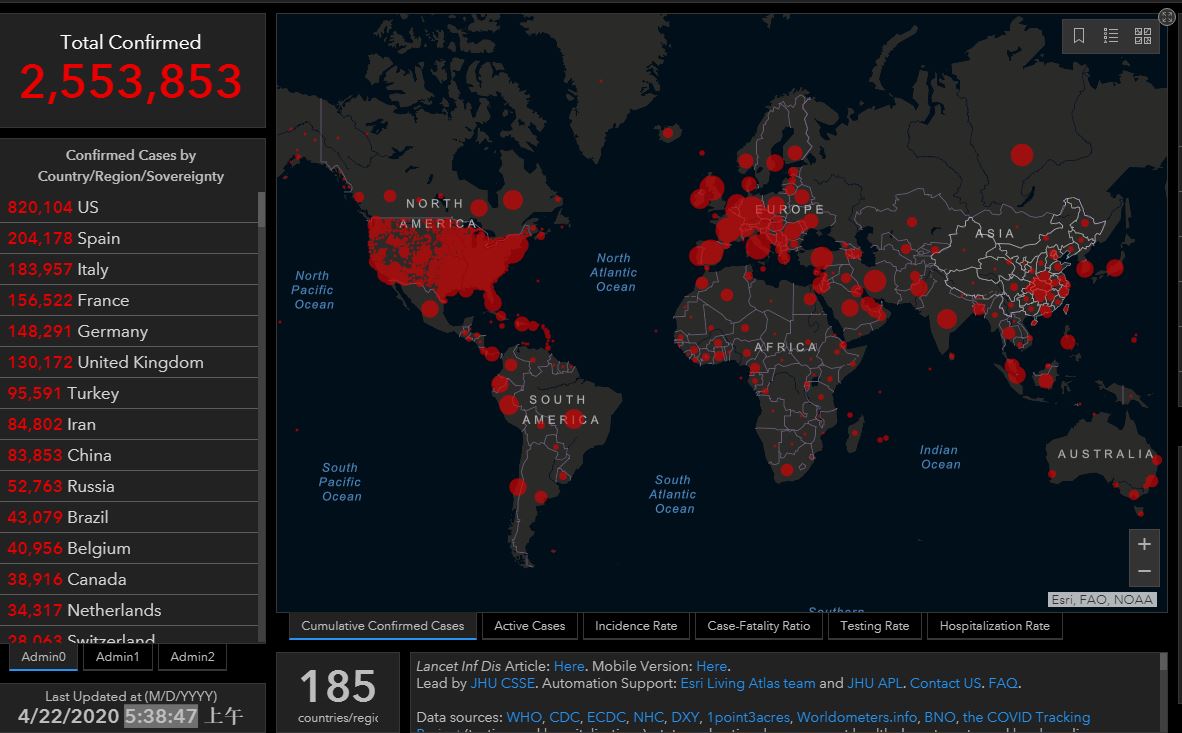Select the Turkey row with 95,591 cases
This screenshot has height=733, width=1182.
tap(129, 393)
